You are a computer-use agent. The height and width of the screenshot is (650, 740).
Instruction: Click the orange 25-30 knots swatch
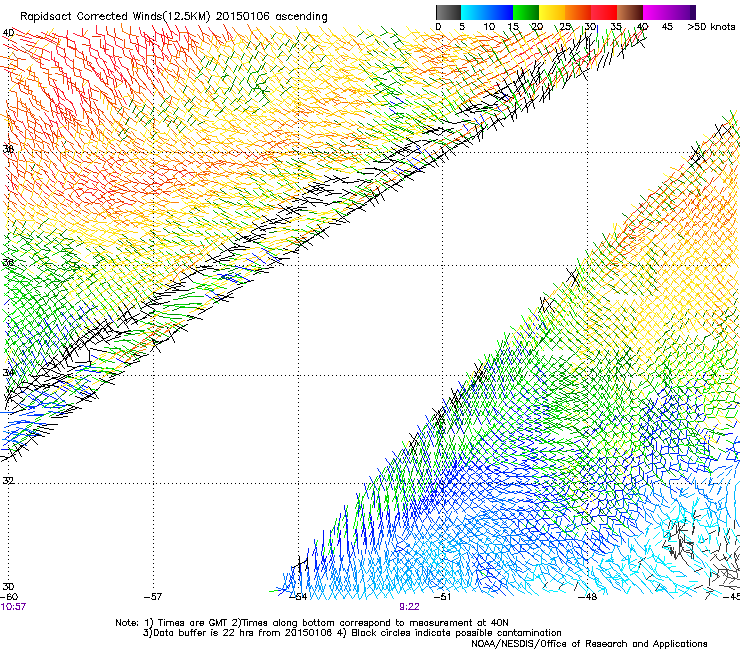(578, 12)
